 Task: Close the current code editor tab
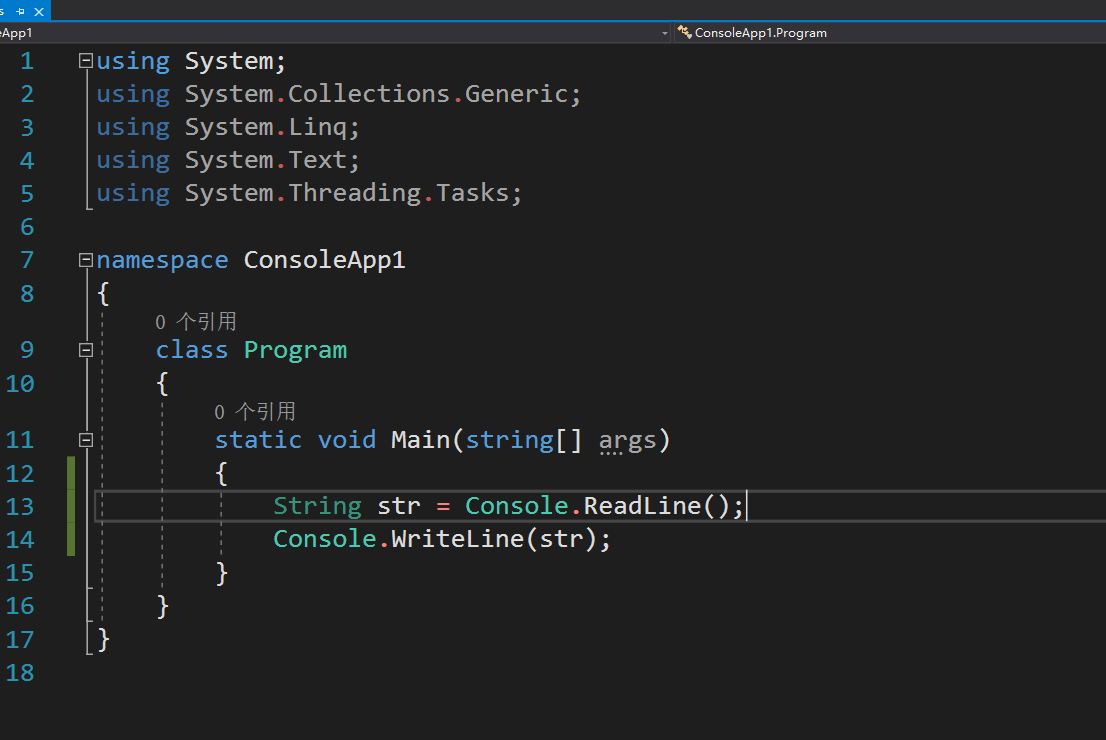pos(38,12)
